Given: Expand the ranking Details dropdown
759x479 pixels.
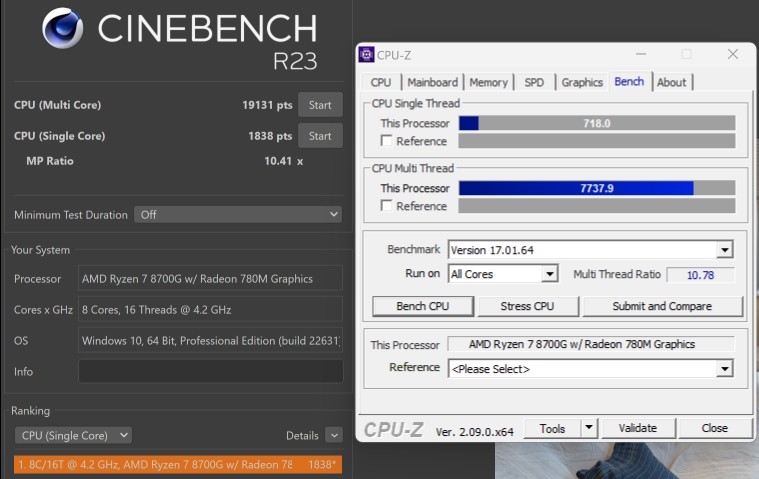Looking at the screenshot, I should [x=334, y=435].
